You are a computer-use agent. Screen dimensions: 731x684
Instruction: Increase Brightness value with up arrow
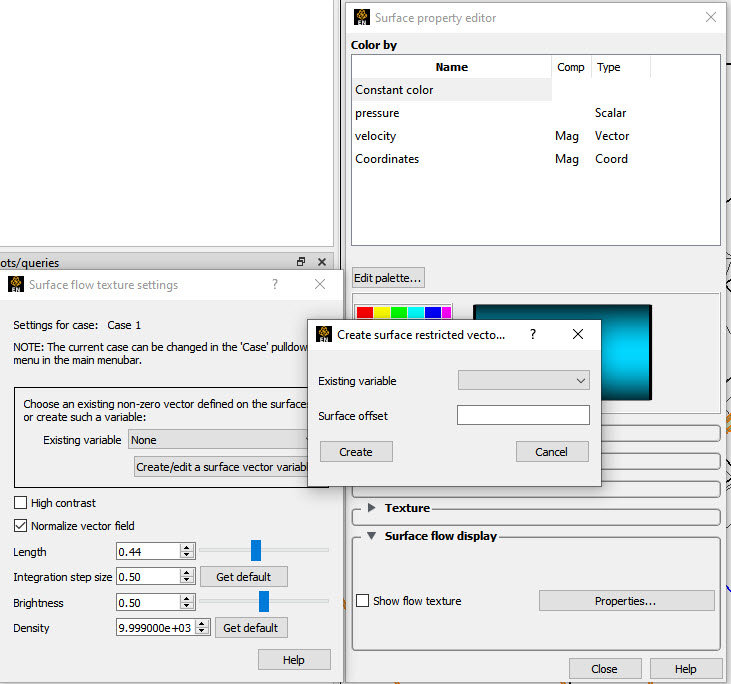187,598
